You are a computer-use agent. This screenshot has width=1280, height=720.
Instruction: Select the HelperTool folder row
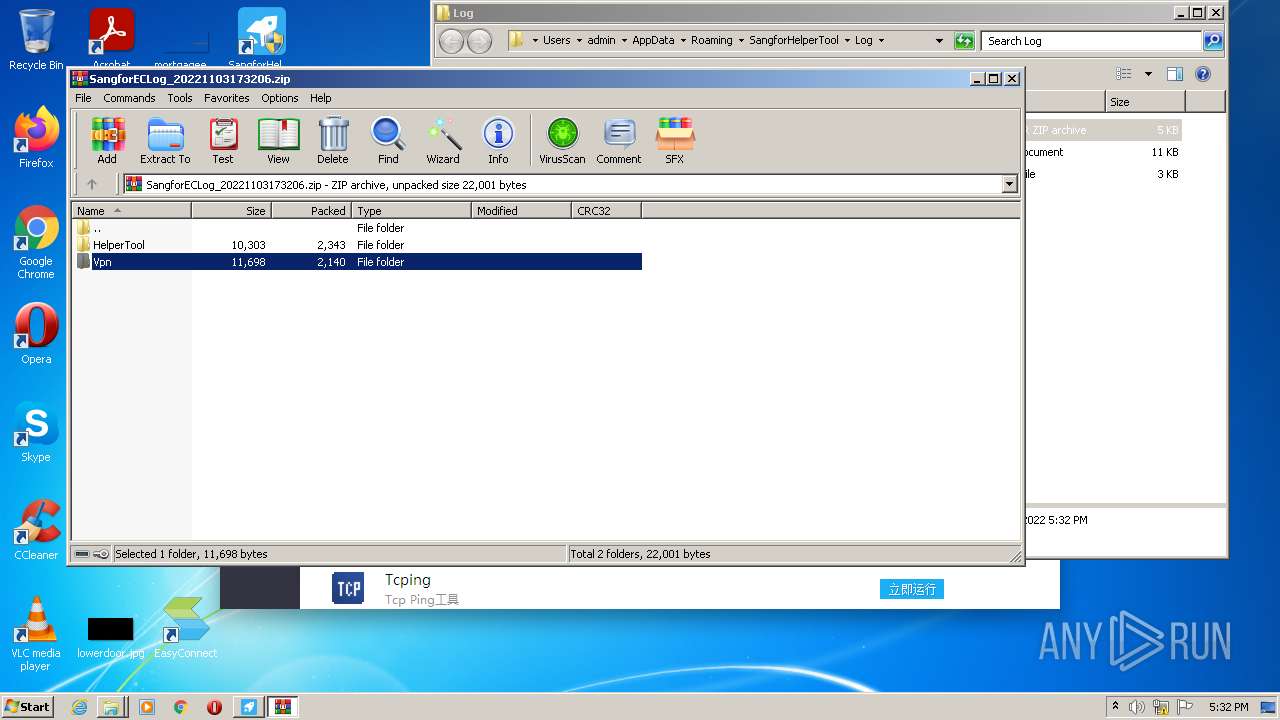pyautogui.click(x=357, y=245)
